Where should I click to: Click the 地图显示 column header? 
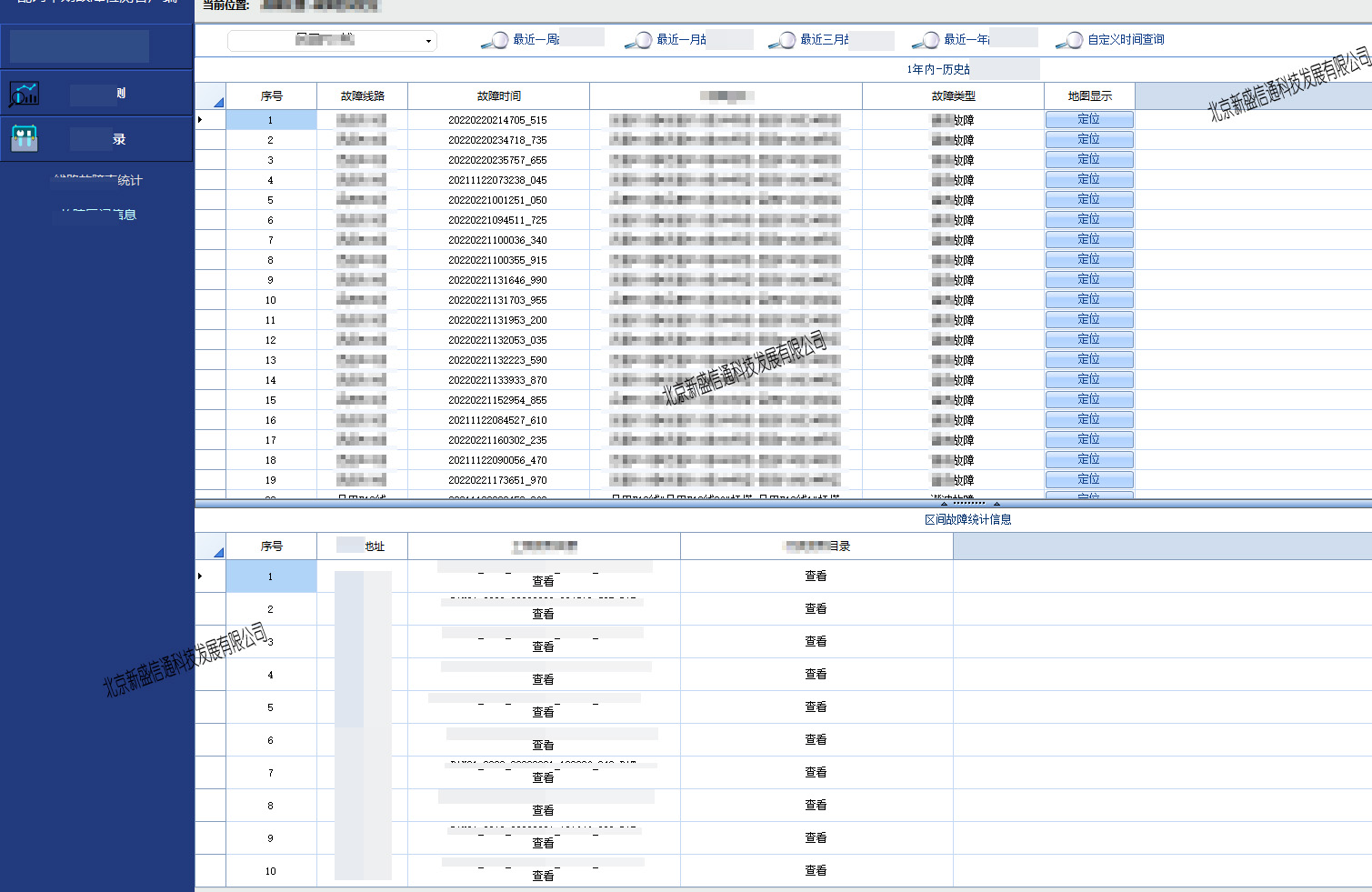(x=1090, y=95)
